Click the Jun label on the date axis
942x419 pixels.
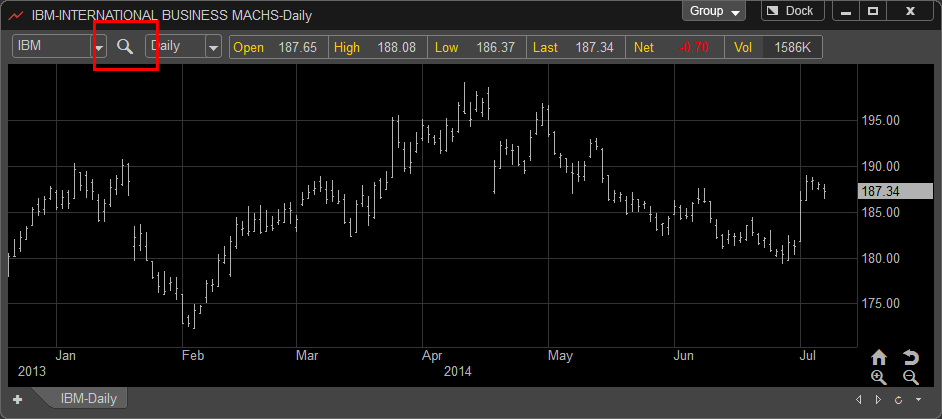pos(684,356)
